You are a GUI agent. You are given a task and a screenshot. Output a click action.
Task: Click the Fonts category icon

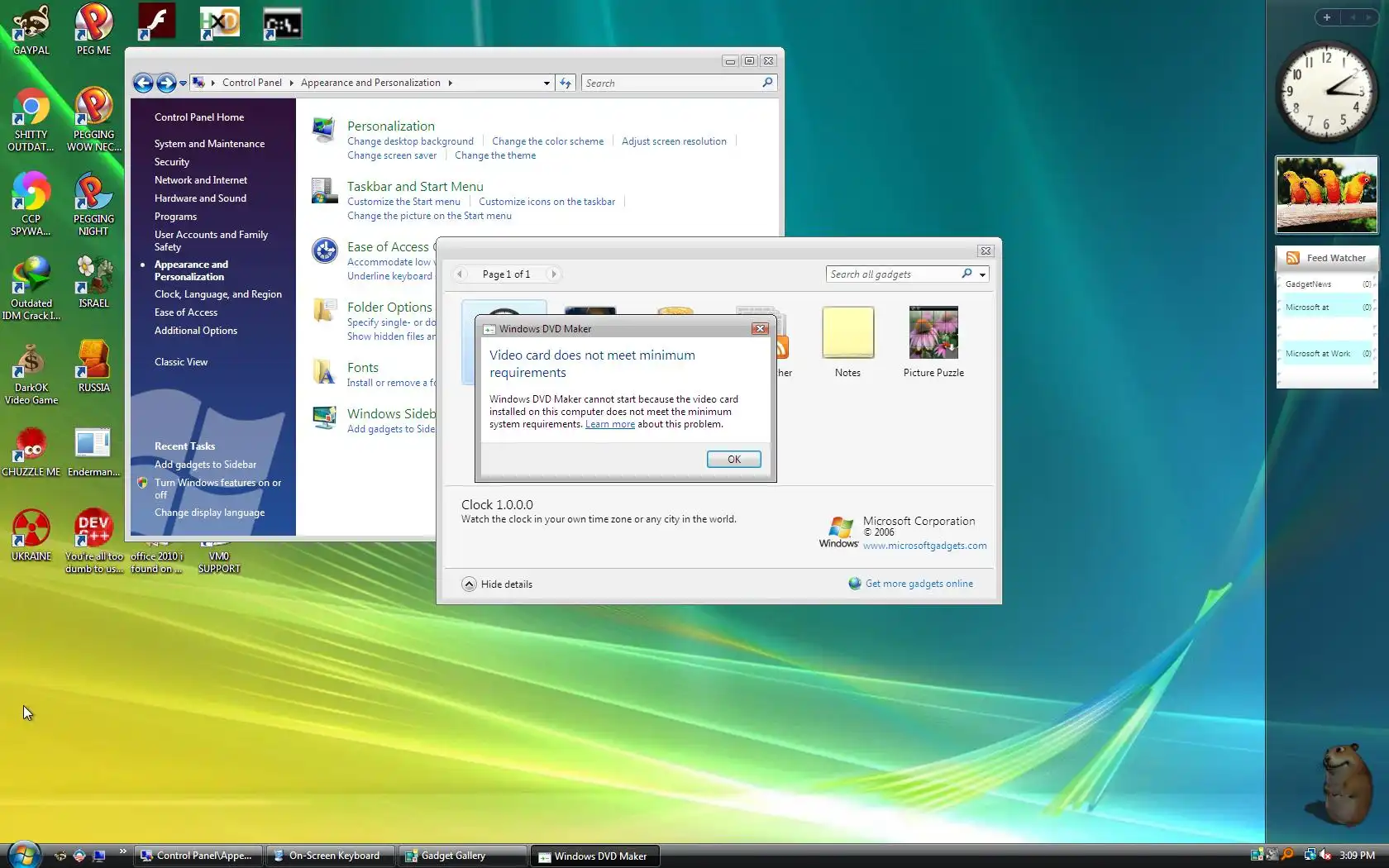324,372
